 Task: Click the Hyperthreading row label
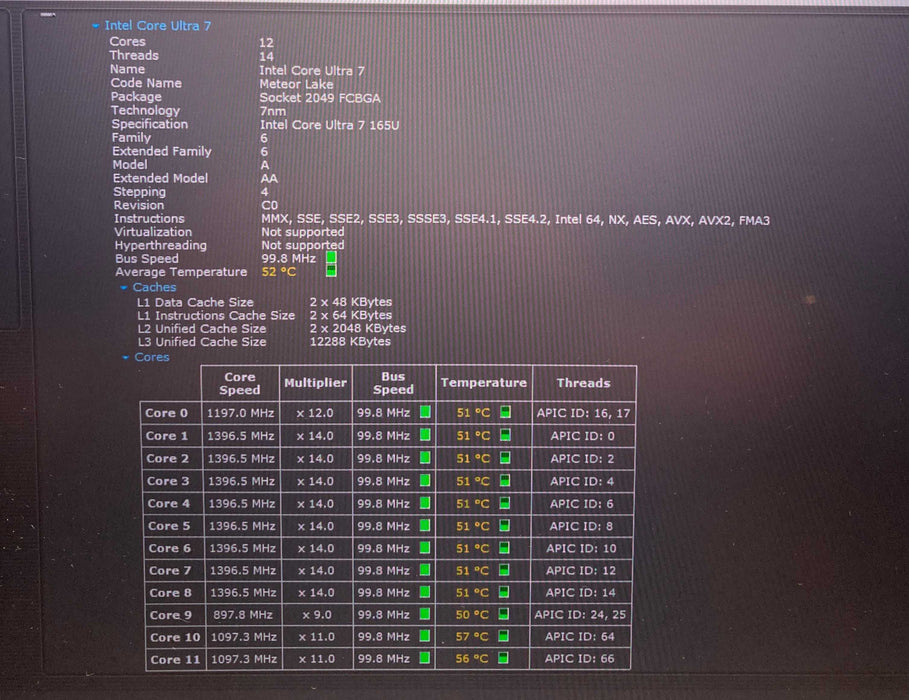pyautogui.click(x=161, y=245)
